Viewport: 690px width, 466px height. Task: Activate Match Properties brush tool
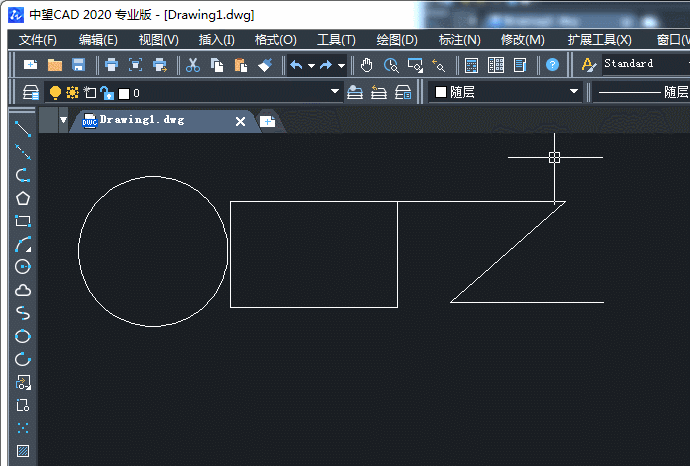[x=265, y=65]
